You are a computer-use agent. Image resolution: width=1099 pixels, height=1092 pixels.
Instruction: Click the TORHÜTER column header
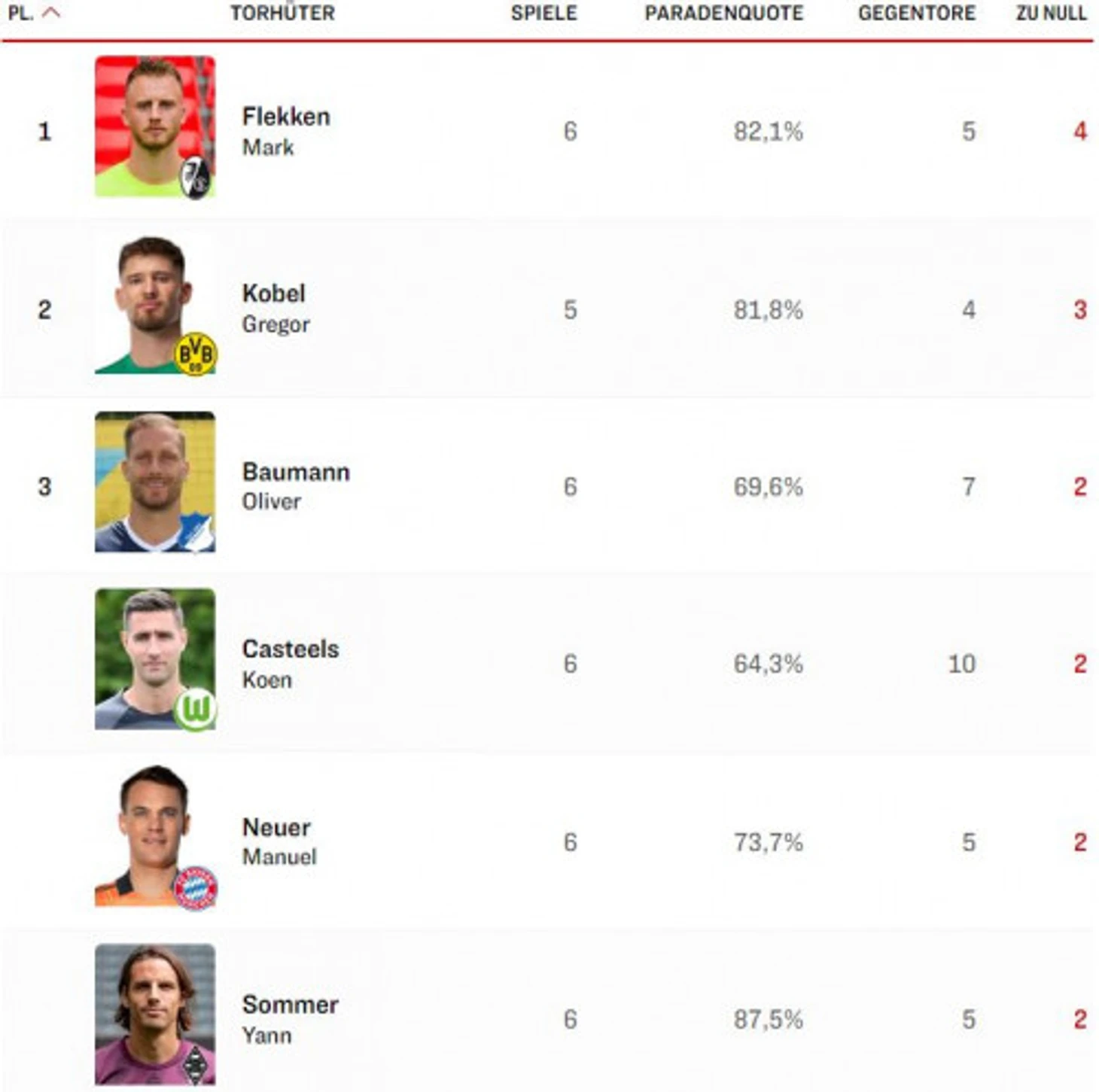[x=282, y=13]
